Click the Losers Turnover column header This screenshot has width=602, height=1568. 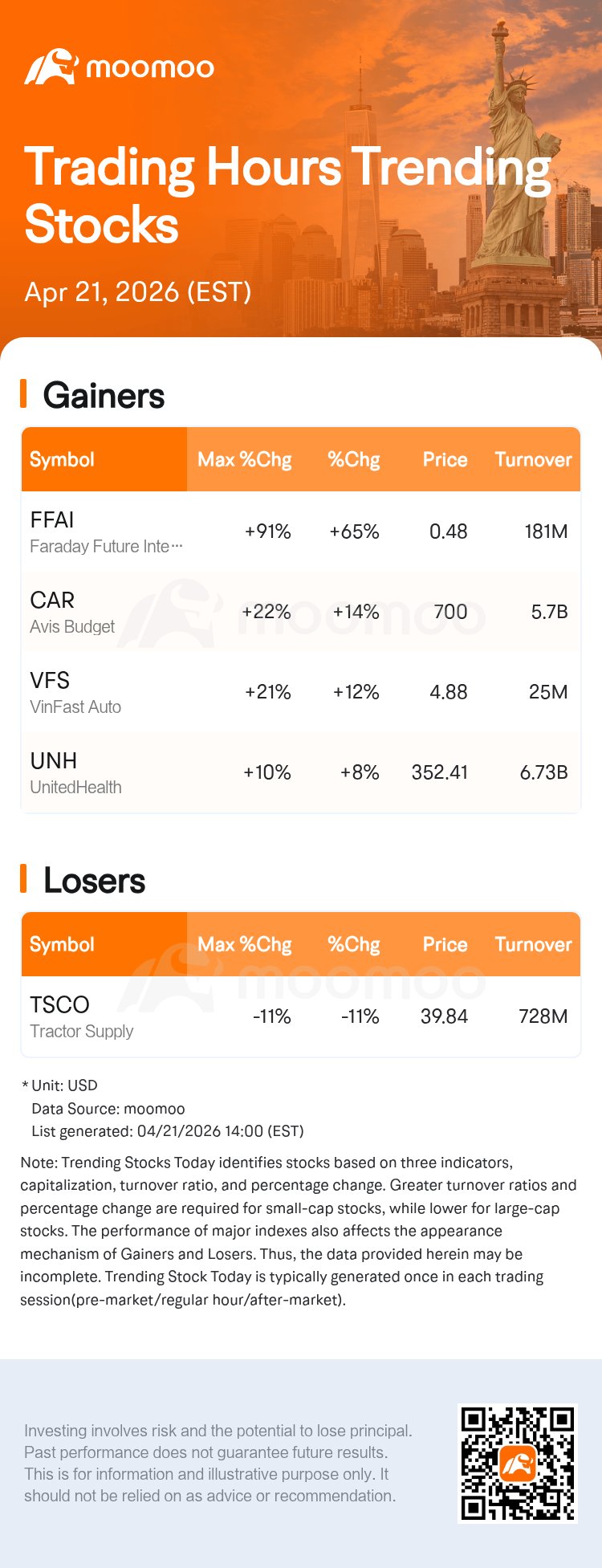[533, 945]
